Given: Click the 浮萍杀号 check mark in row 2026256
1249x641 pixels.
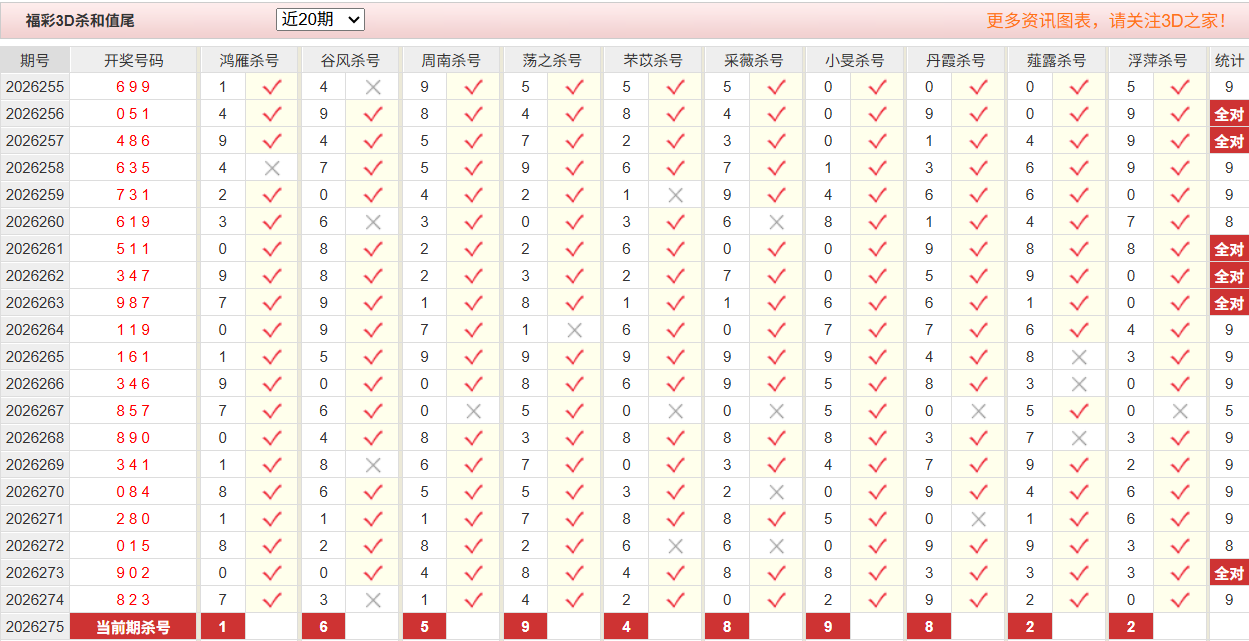Looking at the screenshot, I should click(x=1181, y=114).
